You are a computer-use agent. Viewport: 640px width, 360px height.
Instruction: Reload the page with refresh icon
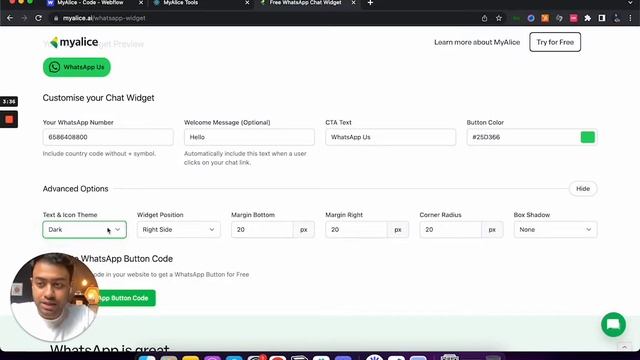click(38, 18)
